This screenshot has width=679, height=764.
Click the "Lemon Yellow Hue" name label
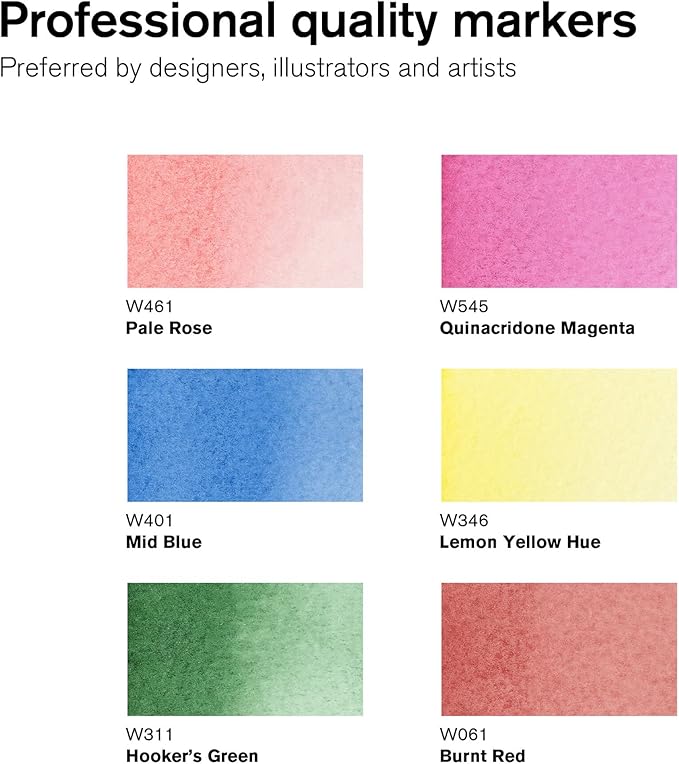[520, 542]
